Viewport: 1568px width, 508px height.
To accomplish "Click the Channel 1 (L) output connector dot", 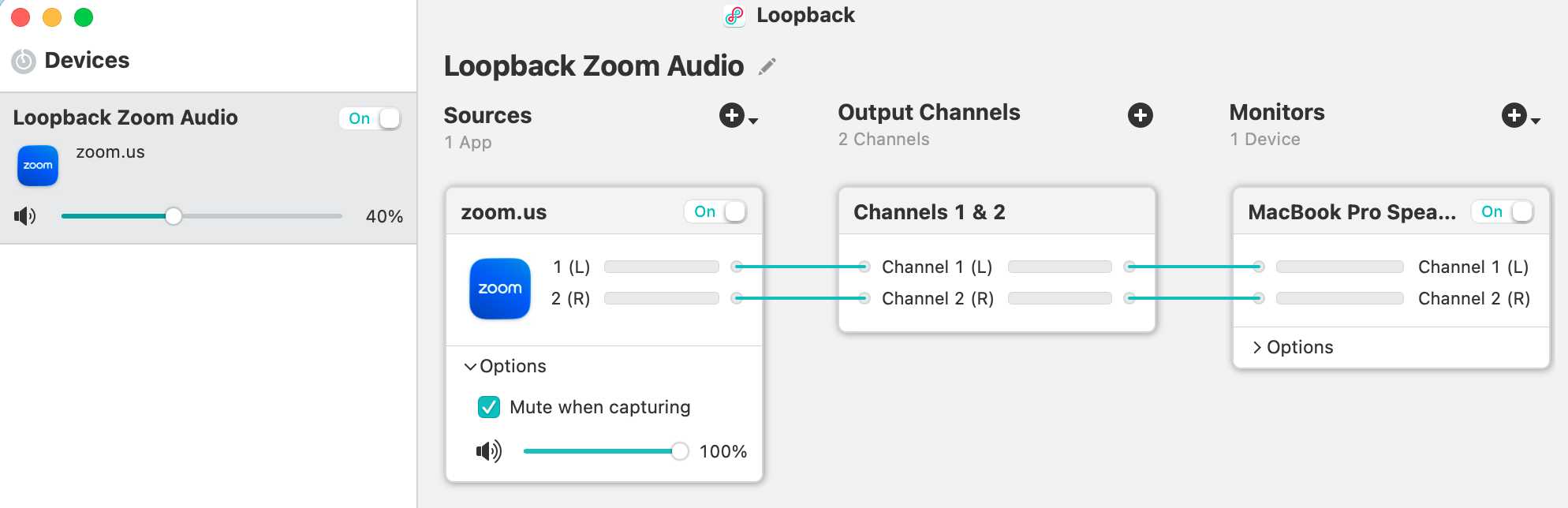I will [x=1129, y=267].
